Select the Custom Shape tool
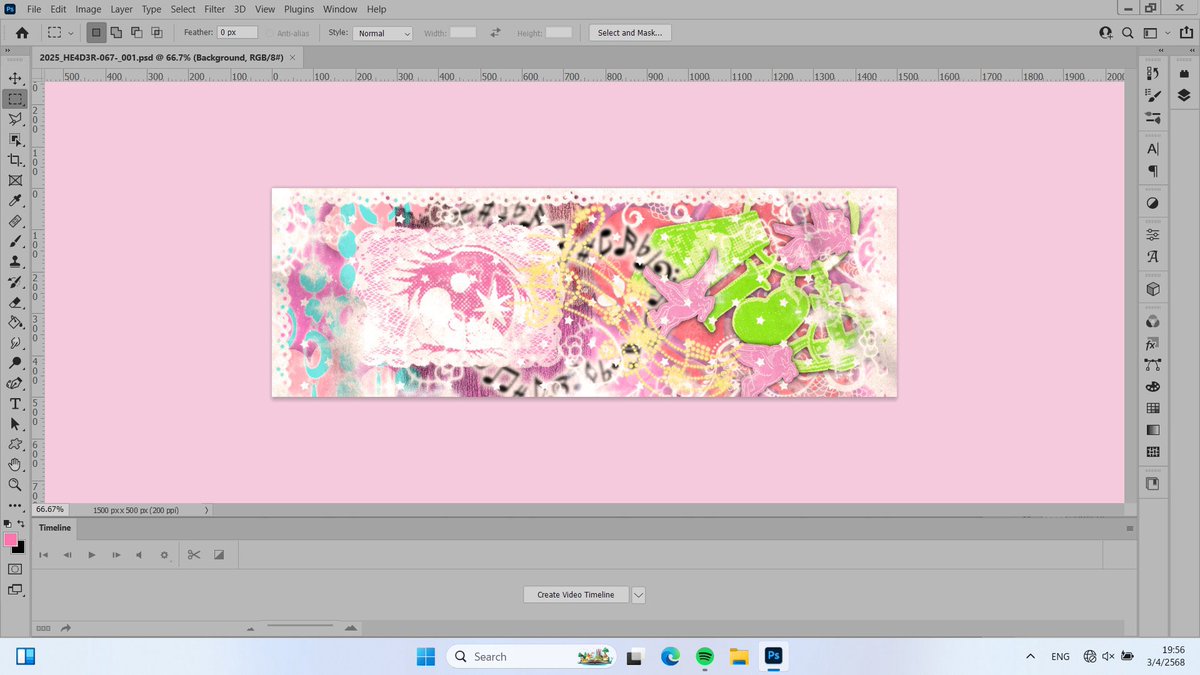This screenshot has height=675, width=1200. point(16,444)
